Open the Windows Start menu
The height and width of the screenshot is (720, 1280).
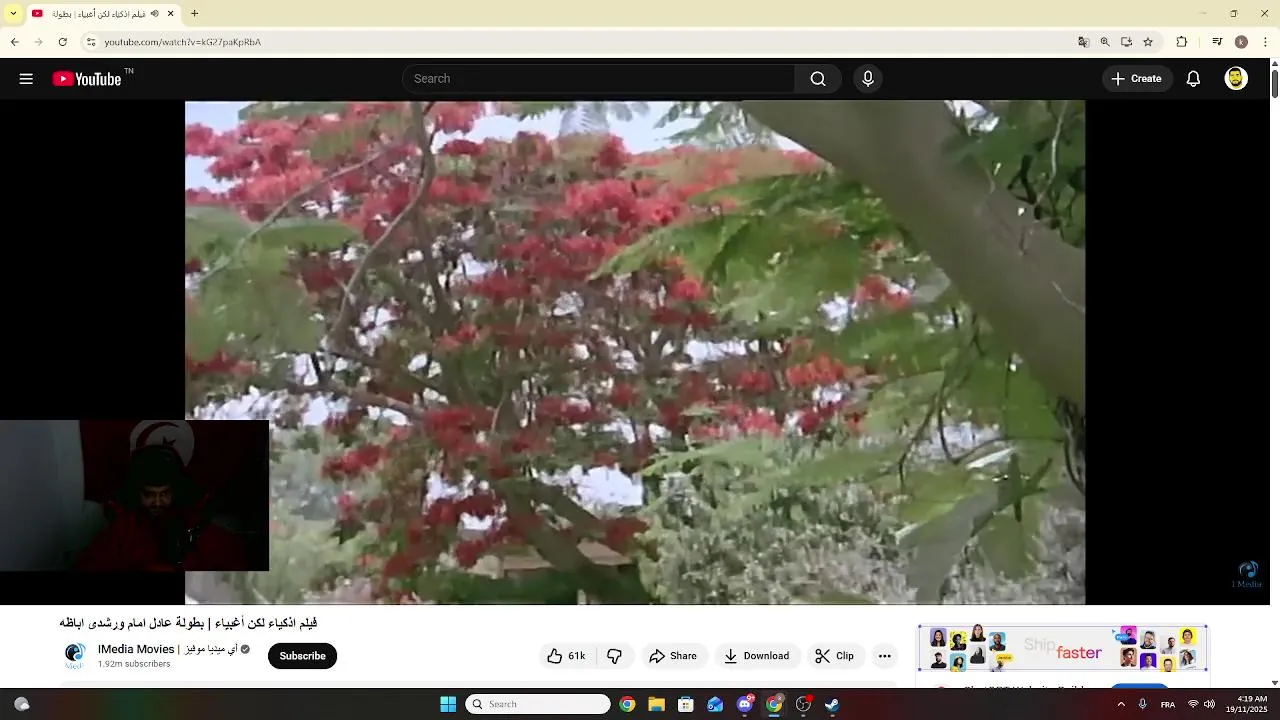[448, 704]
